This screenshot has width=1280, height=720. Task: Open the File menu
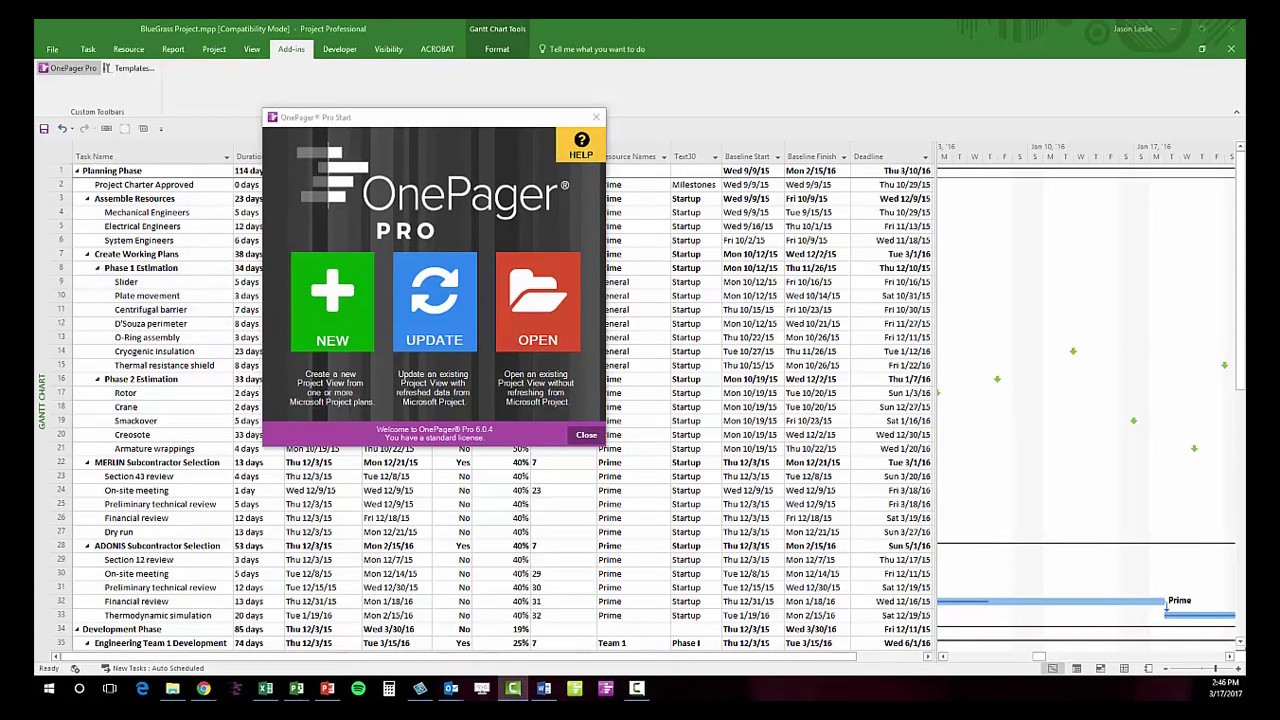pyautogui.click(x=52, y=49)
